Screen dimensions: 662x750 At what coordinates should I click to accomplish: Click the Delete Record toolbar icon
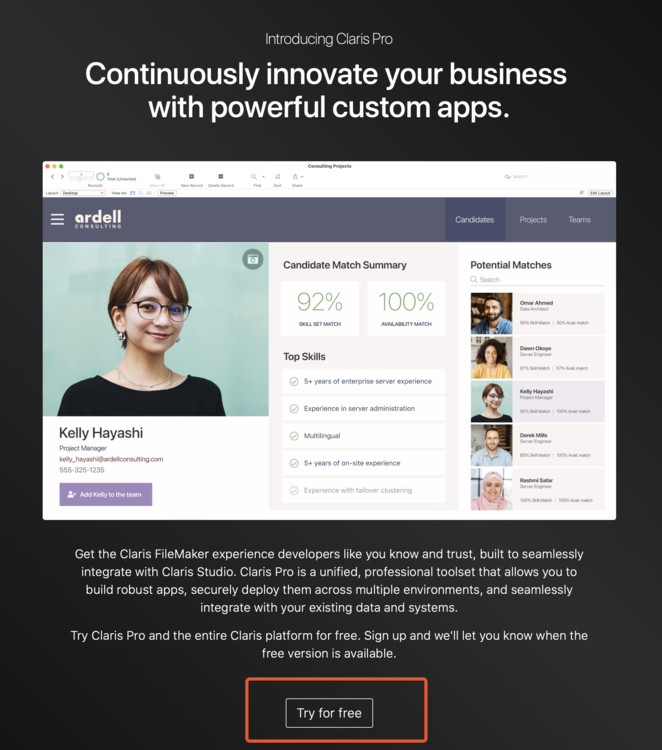[221, 176]
